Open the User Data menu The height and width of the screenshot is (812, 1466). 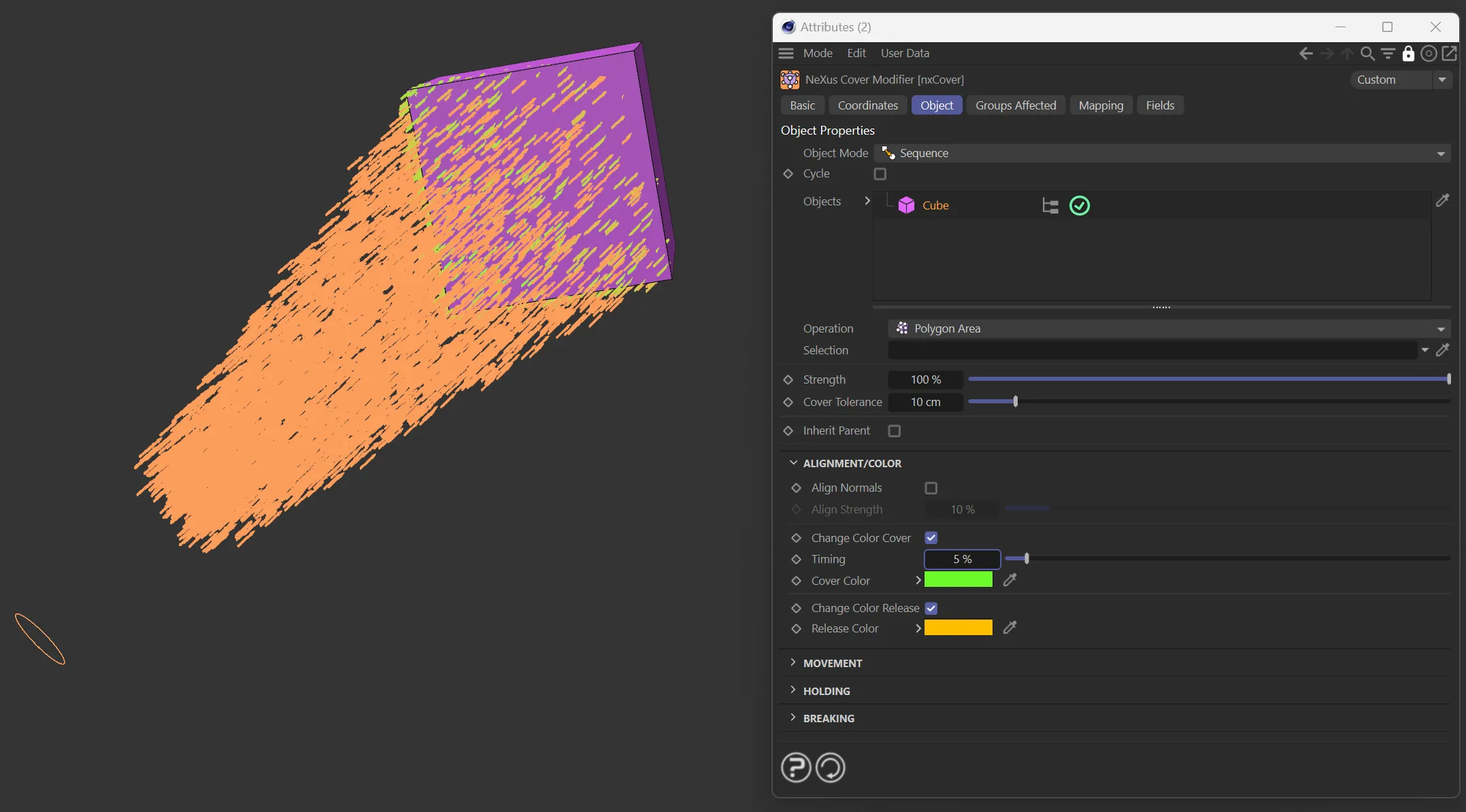905,53
